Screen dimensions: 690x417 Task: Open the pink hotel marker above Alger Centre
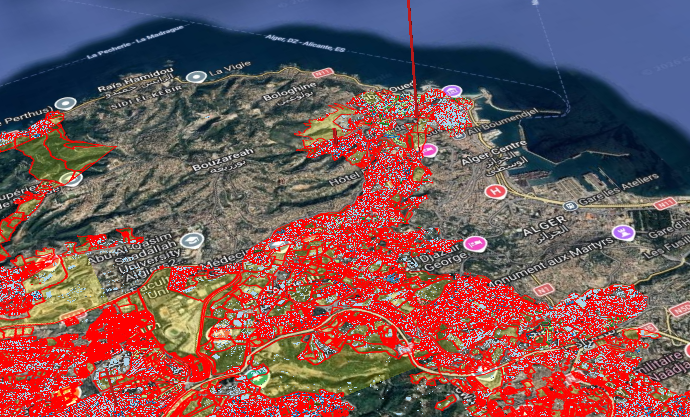(x=429, y=150)
